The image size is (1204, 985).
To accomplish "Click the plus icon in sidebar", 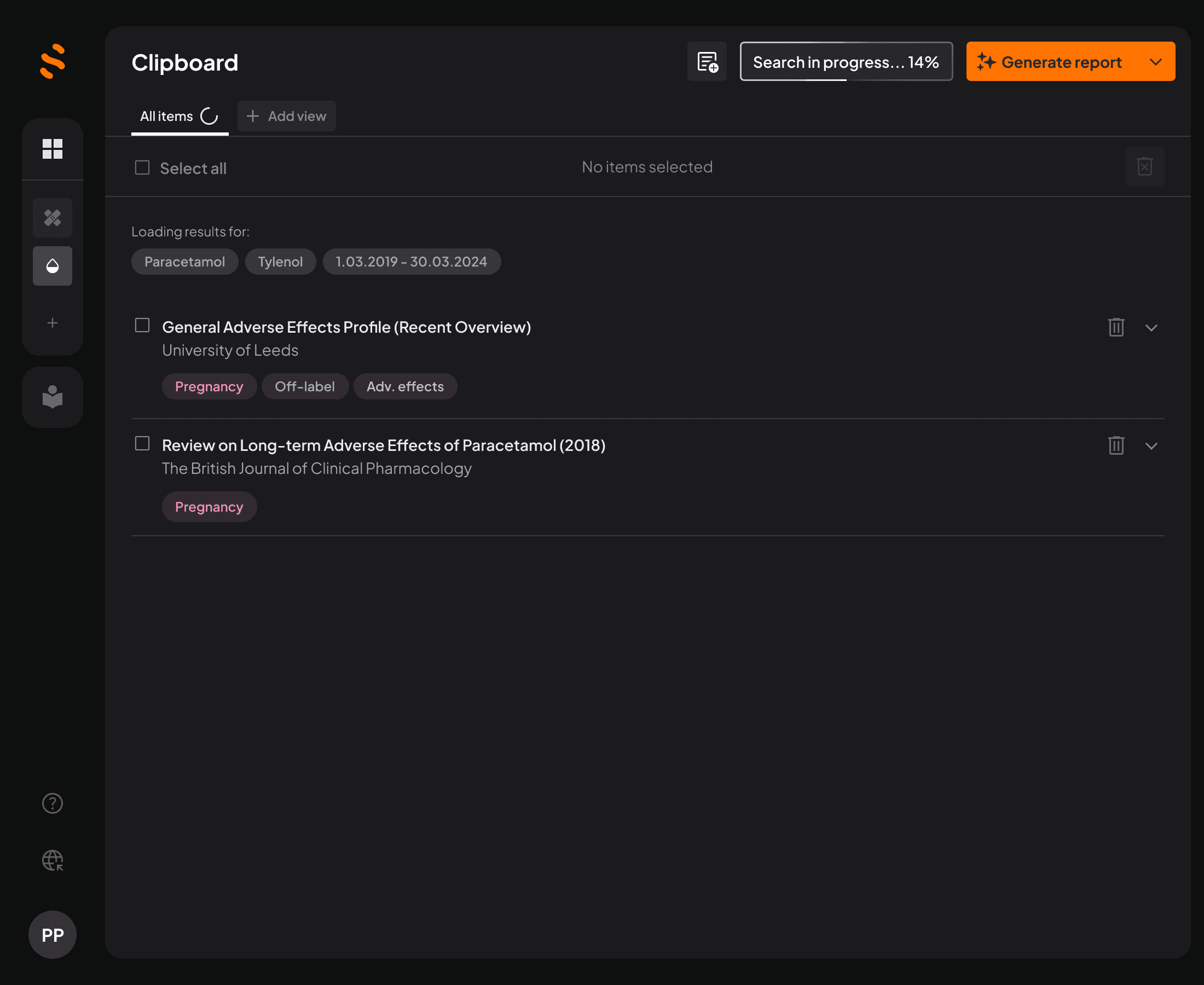I will [53, 323].
